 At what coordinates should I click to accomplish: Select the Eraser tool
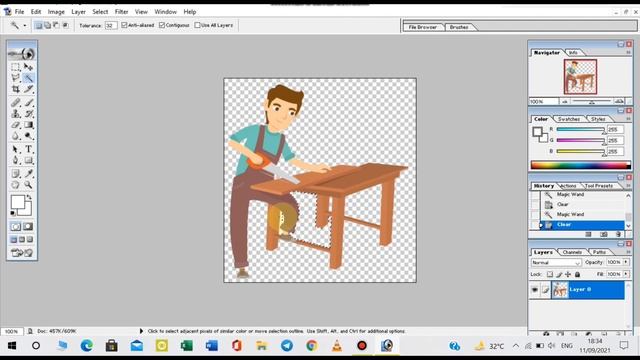pyautogui.click(x=16, y=125)
